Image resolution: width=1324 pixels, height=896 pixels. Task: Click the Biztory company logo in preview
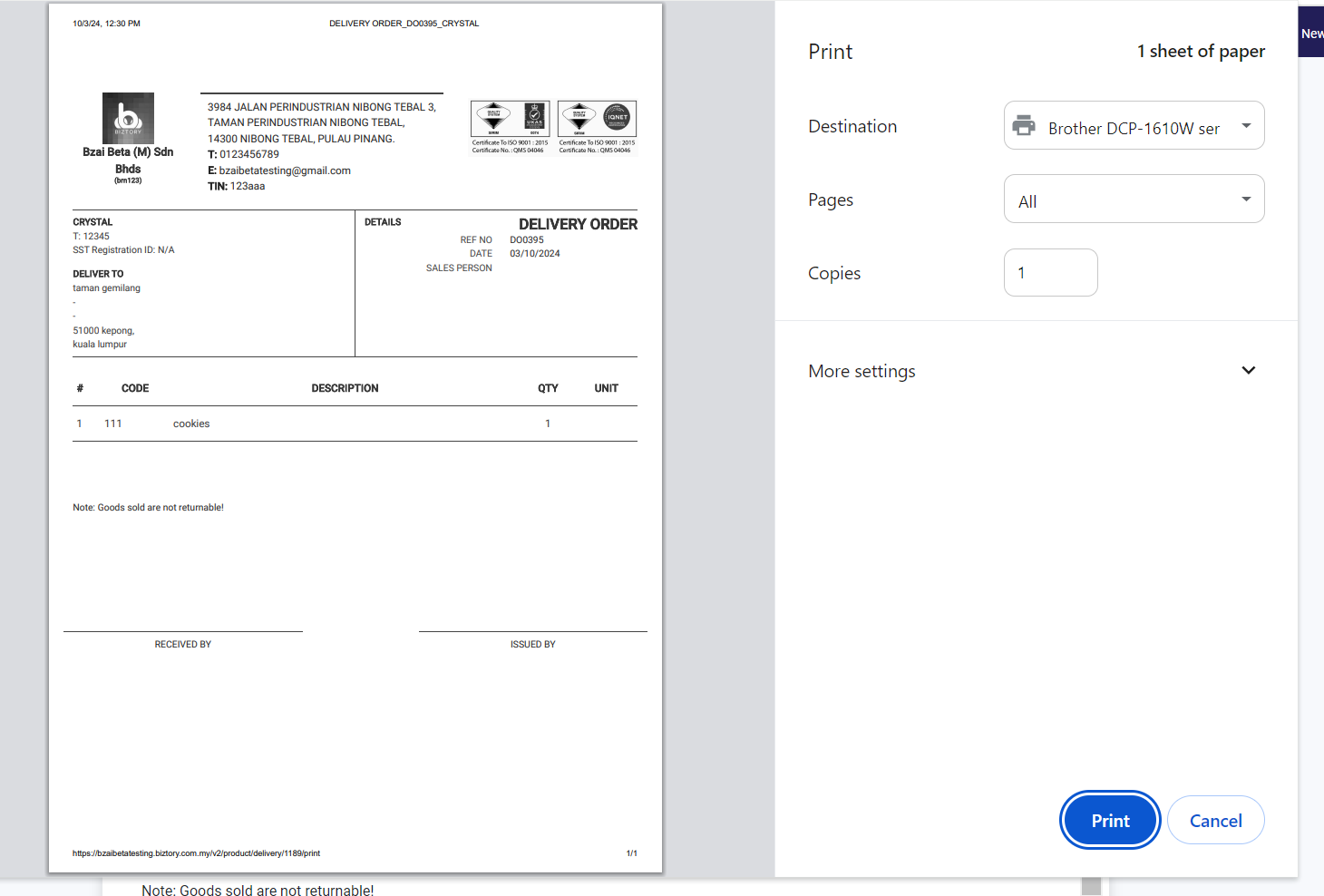click(128, 118)
